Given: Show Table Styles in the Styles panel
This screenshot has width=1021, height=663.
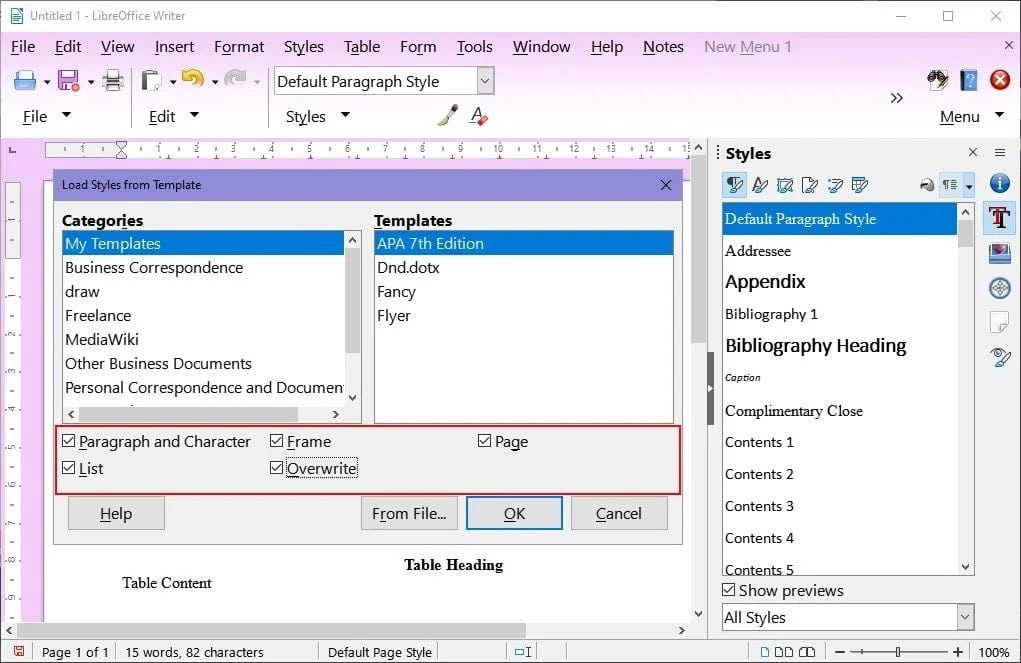Looking at the screenshot, I should 860,185.
